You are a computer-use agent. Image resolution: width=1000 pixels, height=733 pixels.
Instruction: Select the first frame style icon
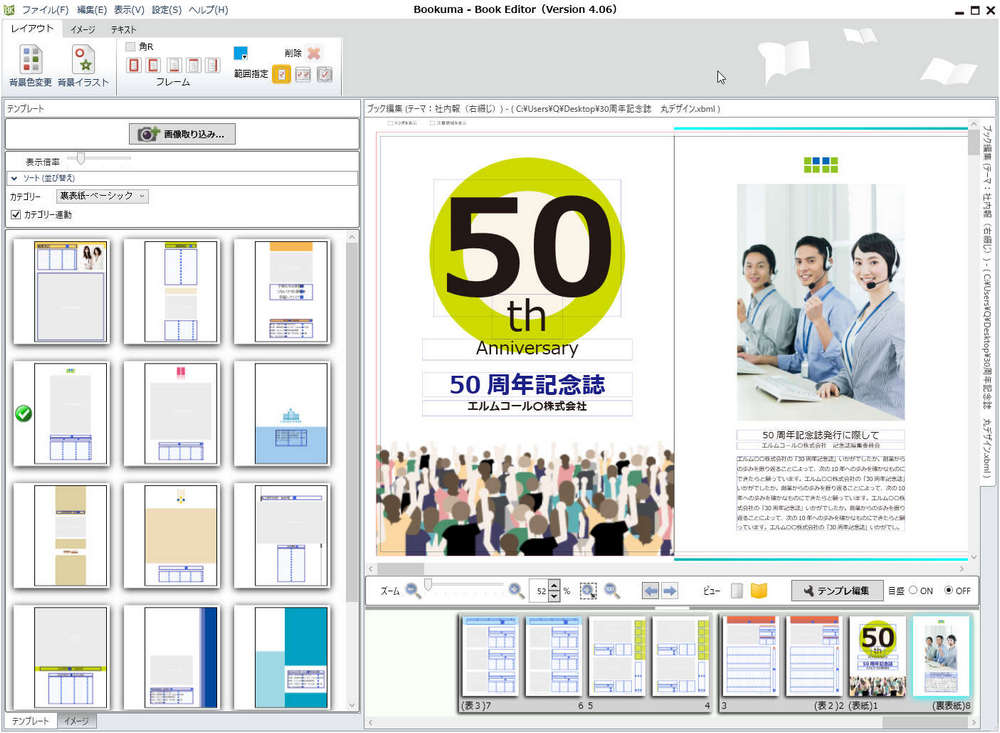[135, 65]
